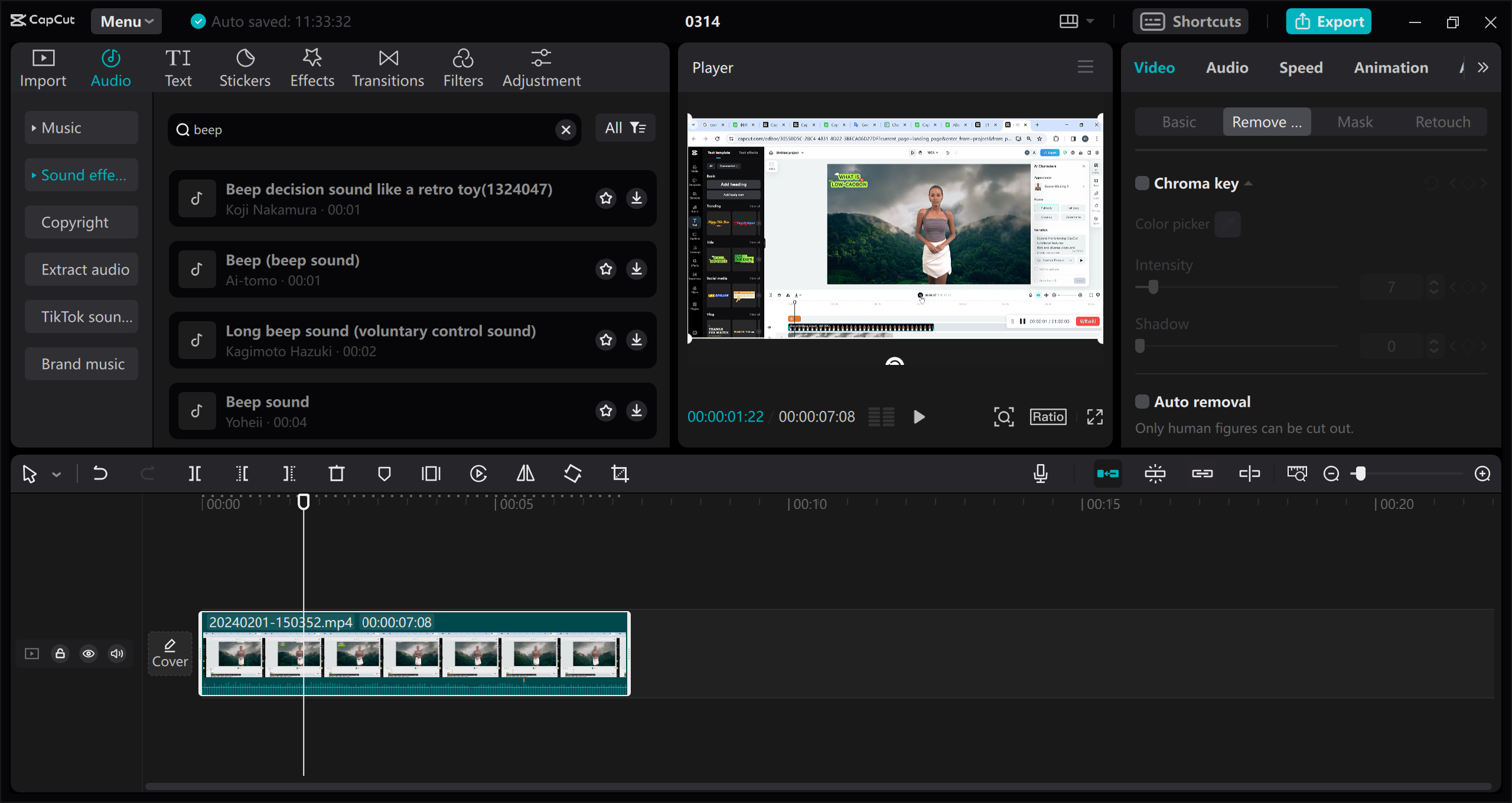
Task: Open the All filter dropdown
Action: pyautogui.click(x=625, y=128)
